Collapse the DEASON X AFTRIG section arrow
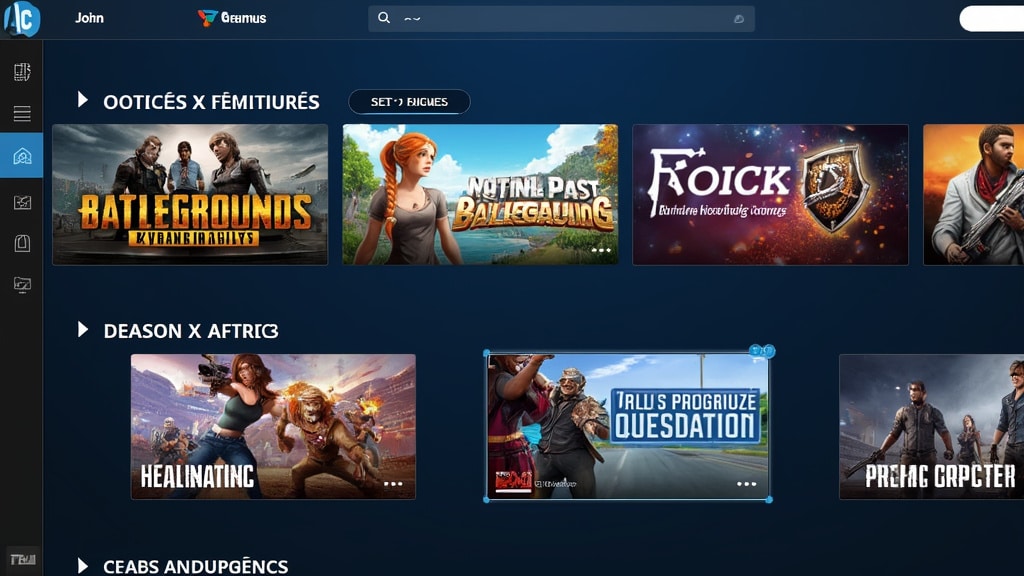The width and height of the screenshot is (1024, 576). click(82, 329)
